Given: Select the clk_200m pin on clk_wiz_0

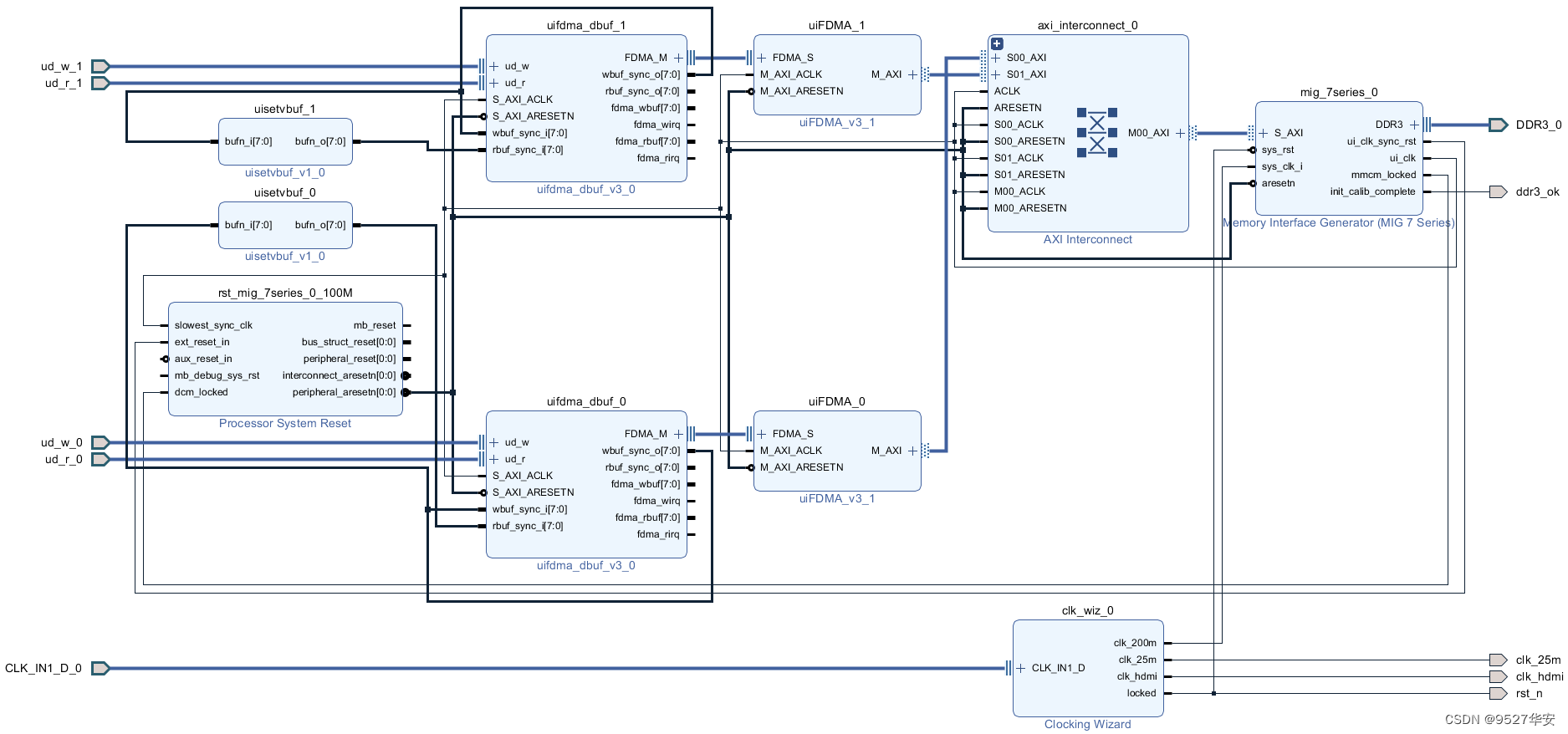Looking at the screenshot, I should coord(1135,643).
